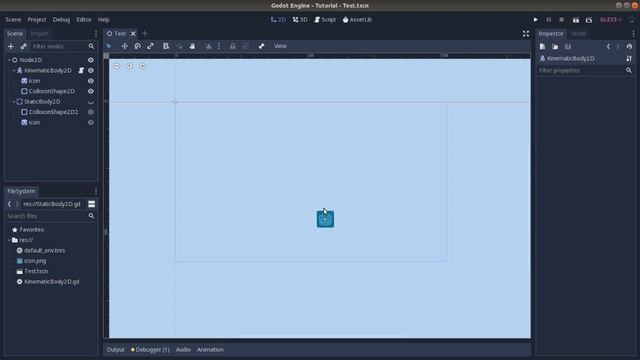Open the AssetLib workspace
Viewport: 640px width, 360px height.
[x=357, y=20]
